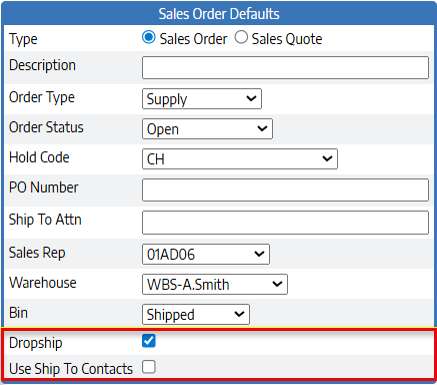Expand the Hold Code dropdown showing CH
The height and width of the screenshot is (385, 437).
240,159
